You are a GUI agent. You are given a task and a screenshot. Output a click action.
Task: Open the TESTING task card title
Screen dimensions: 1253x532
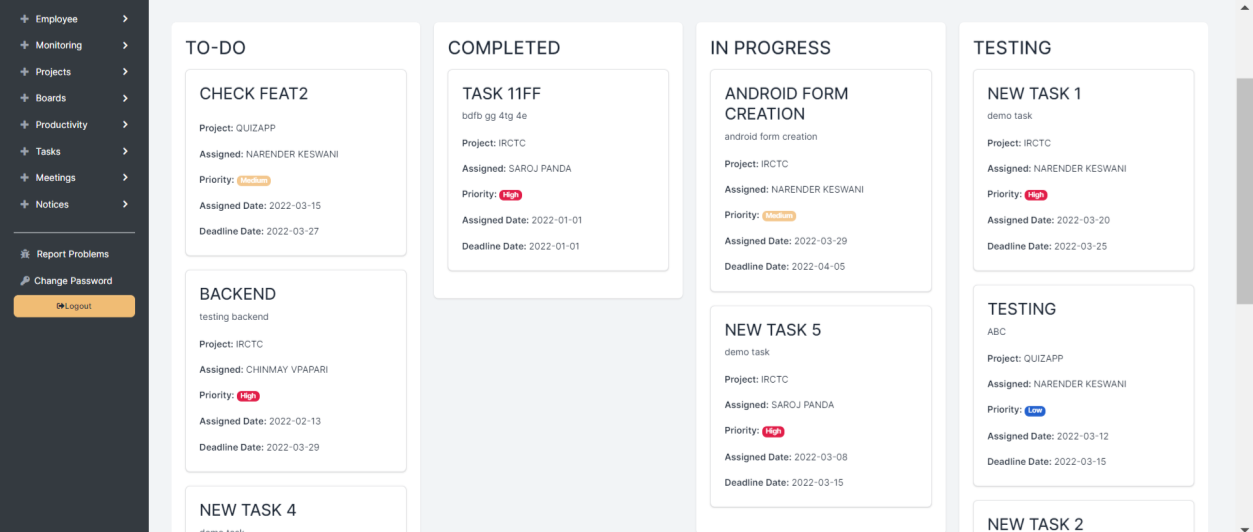(1022, 309)
